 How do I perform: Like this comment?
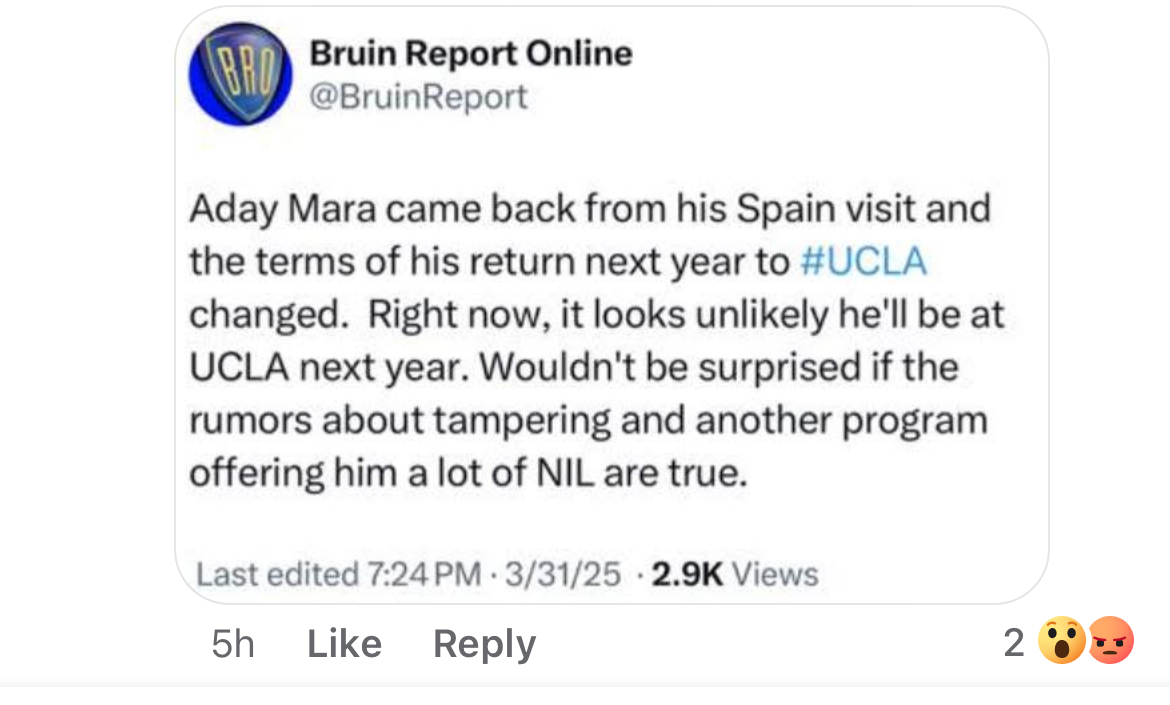[344, 644]
